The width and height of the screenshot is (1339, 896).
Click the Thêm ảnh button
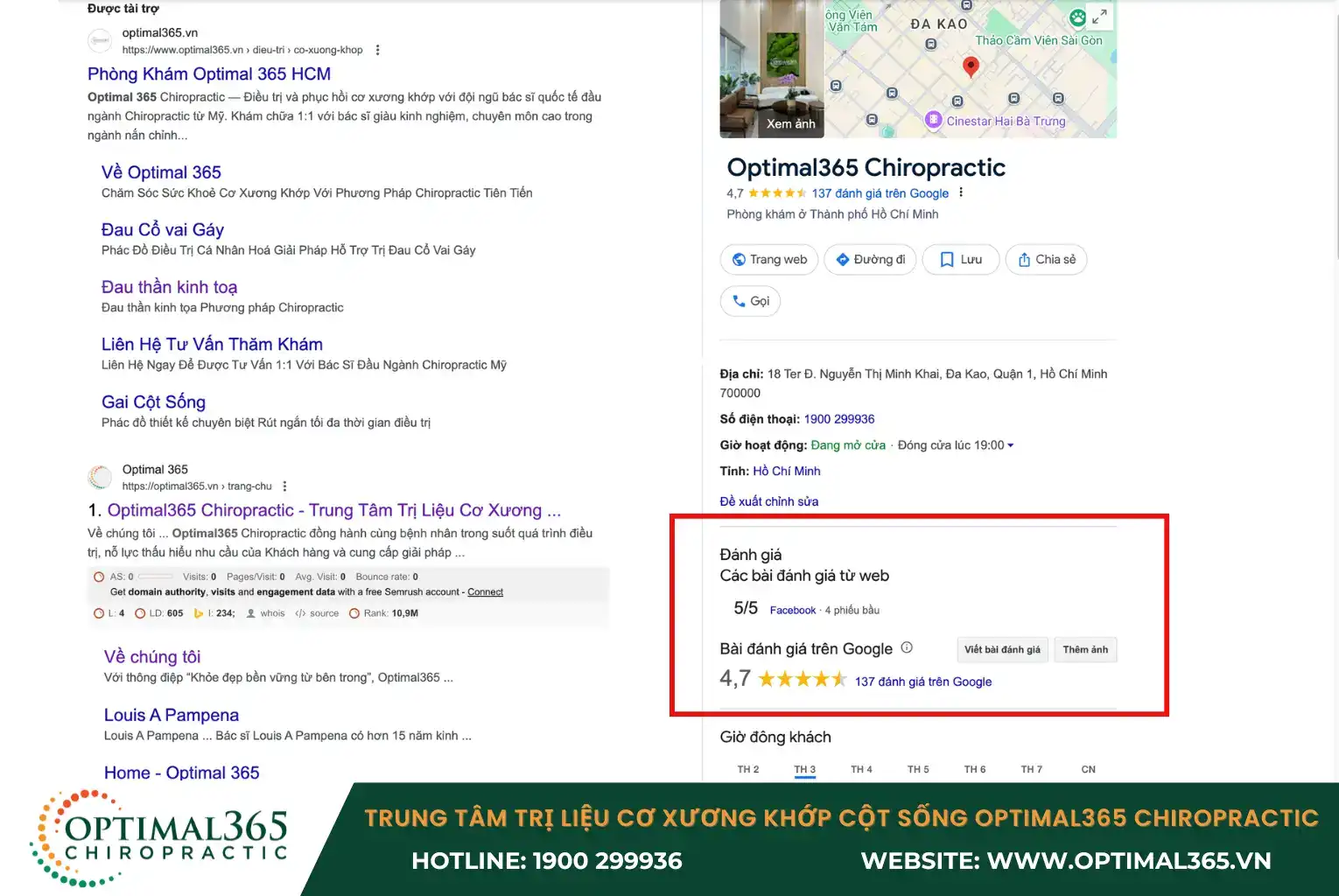coord(1085,649)
